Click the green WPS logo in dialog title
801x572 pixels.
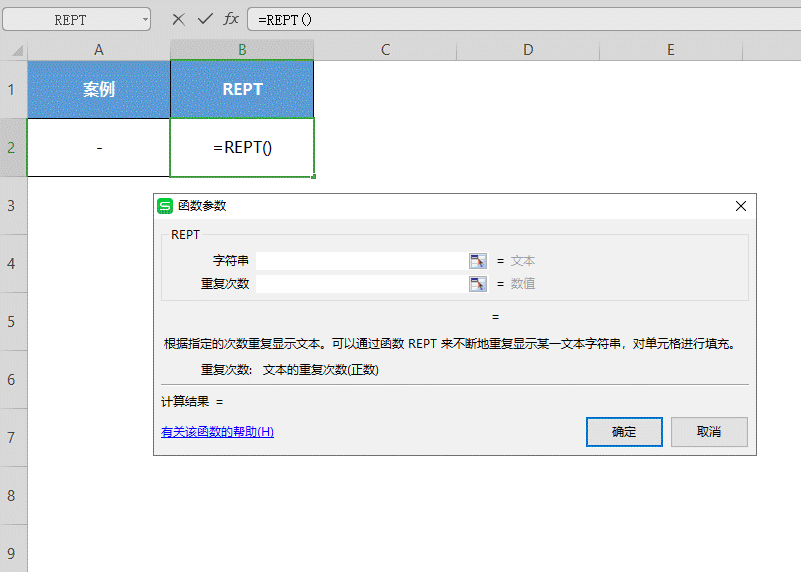pyautogui.click(x=165, y=206)
